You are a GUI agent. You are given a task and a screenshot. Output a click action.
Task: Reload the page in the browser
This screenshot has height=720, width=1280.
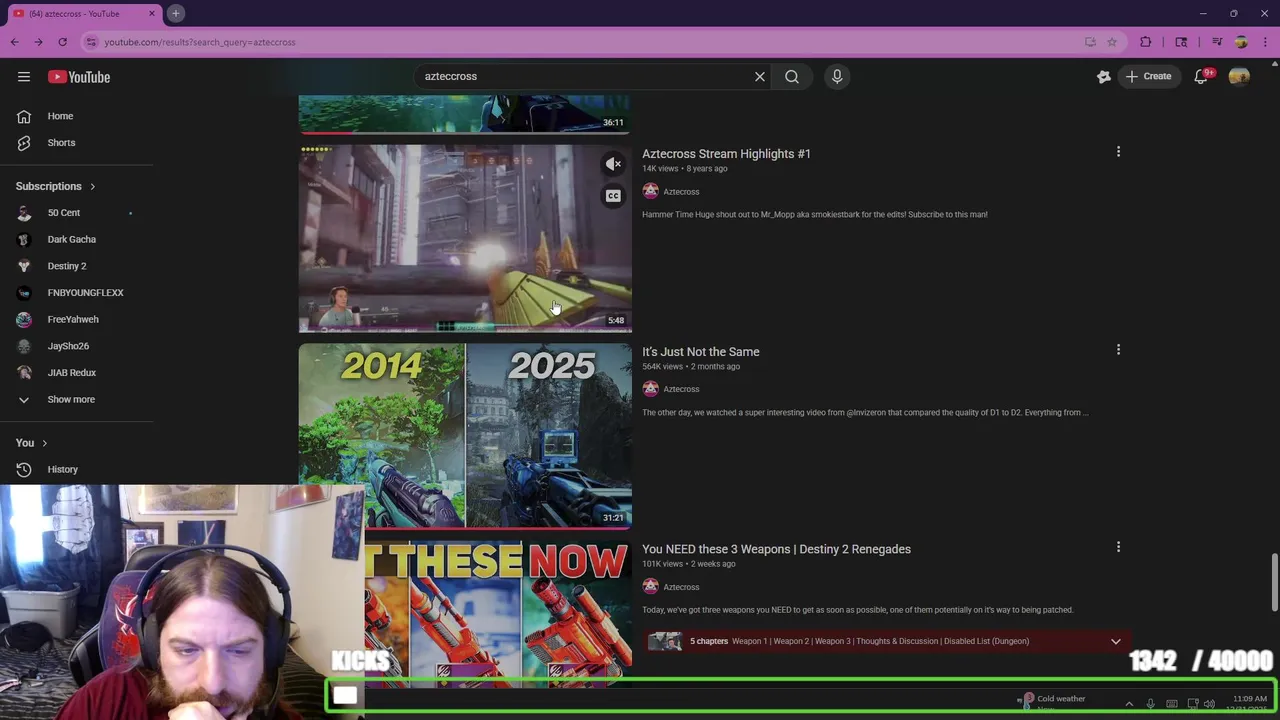click(x=62, y=42)
